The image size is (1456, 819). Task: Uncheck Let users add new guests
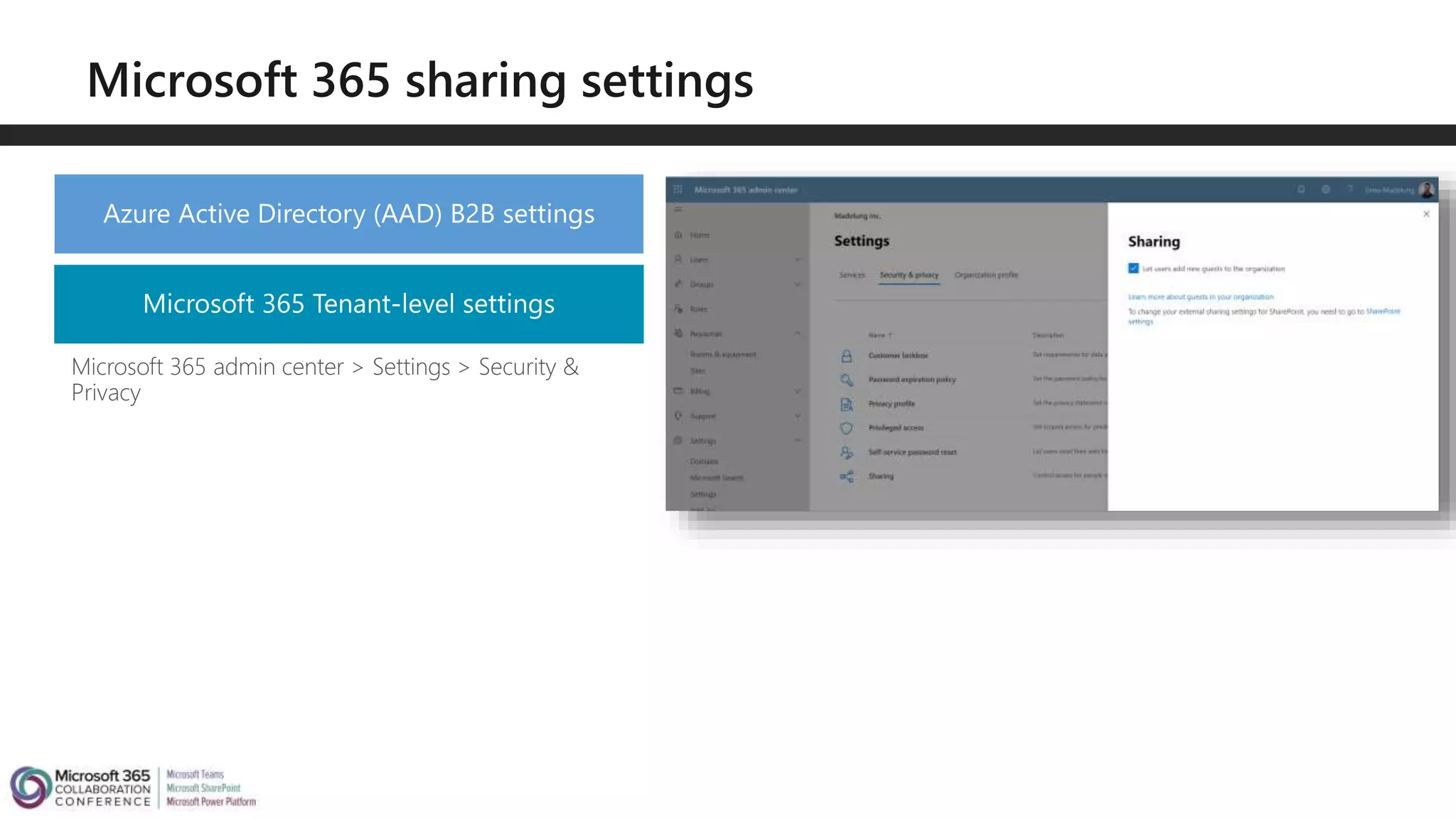[1133, 269]
